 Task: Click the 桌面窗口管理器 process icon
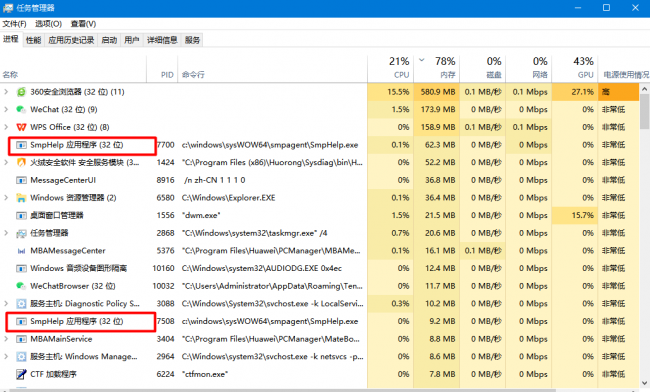(x=21, y=215)
